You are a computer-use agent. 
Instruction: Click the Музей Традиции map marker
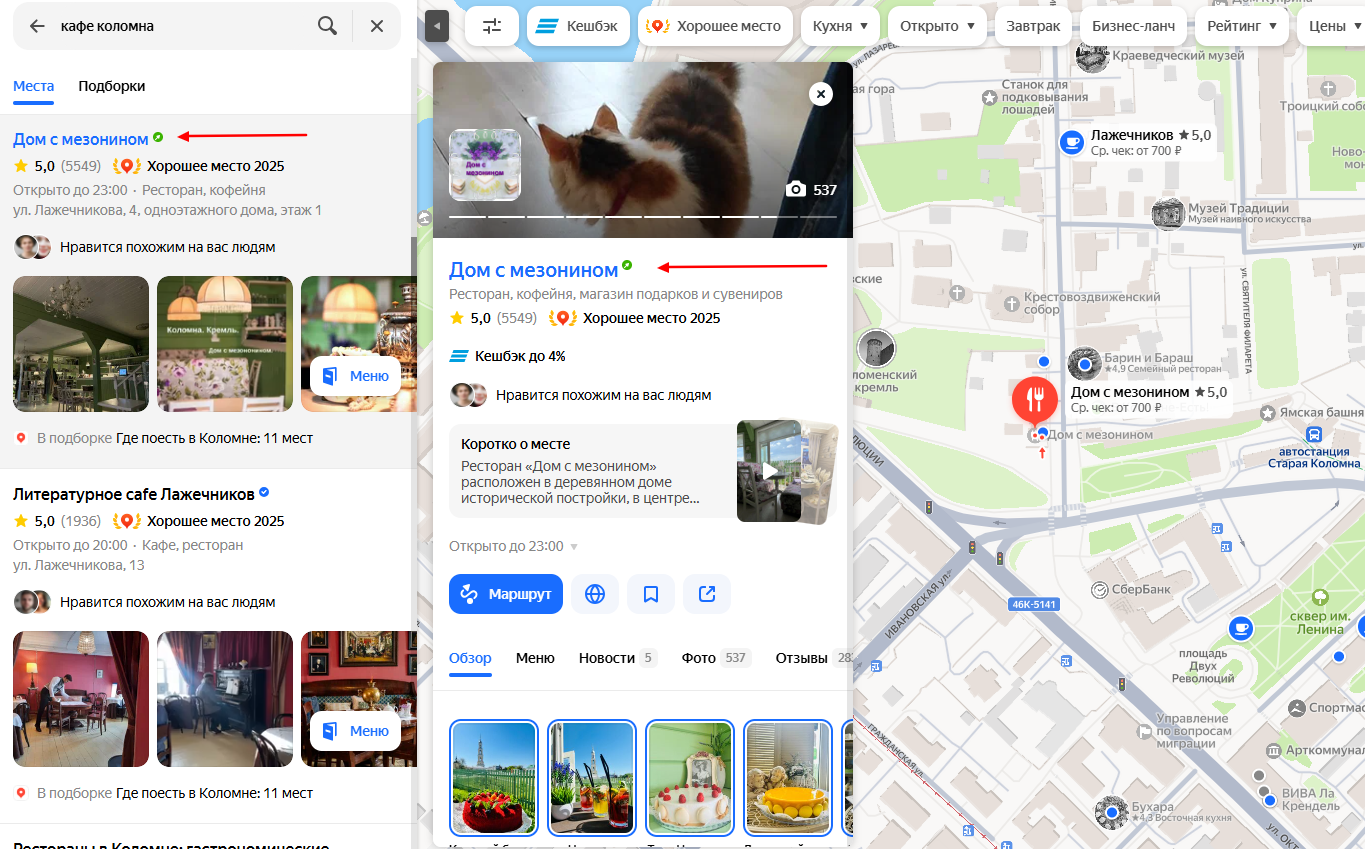[1167, 213]
